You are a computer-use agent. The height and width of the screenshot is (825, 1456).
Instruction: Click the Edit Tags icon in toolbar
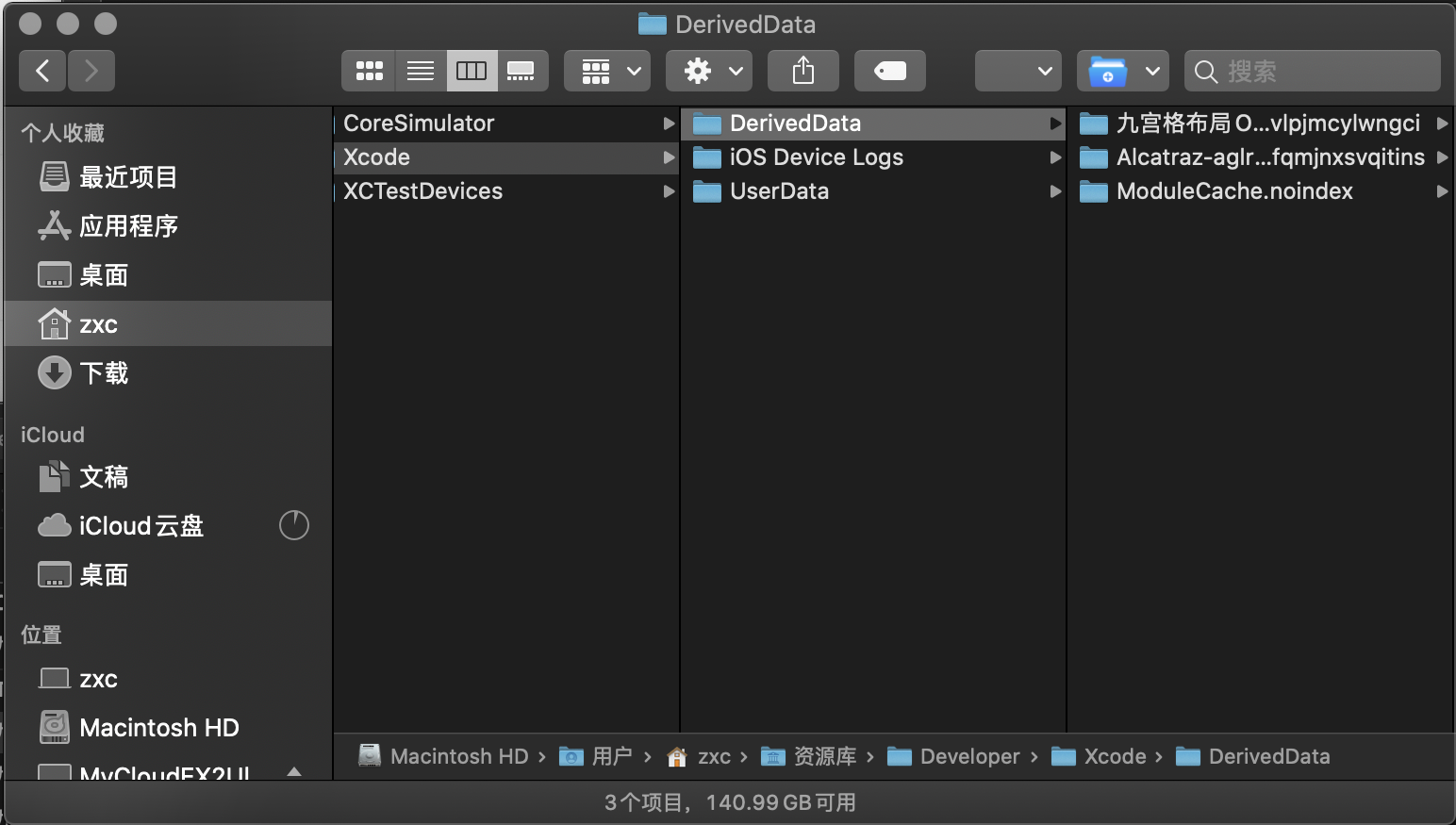(889, 71)
